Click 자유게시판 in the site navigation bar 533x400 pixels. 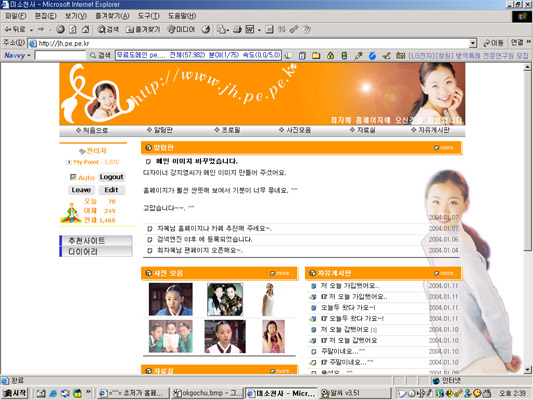[x=430, y=130]
